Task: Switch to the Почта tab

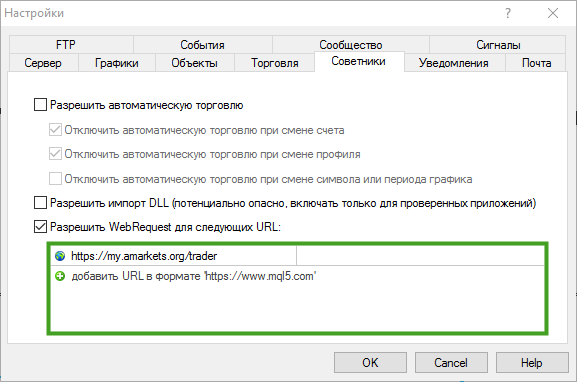Action: (x=536, y=63)
